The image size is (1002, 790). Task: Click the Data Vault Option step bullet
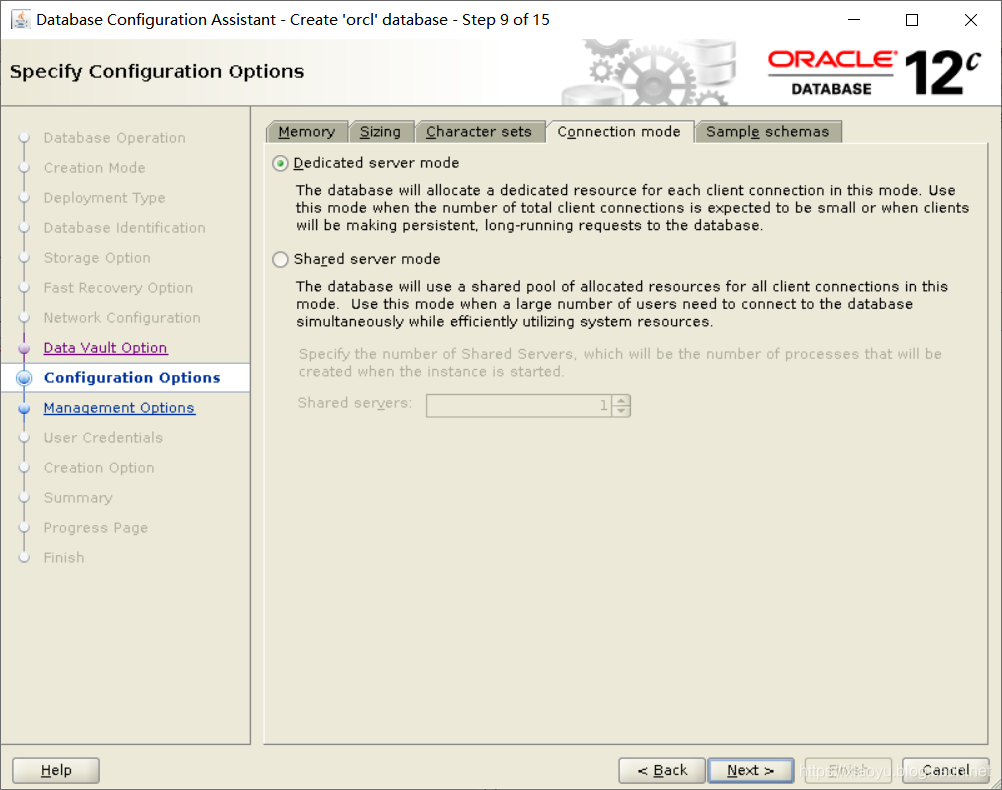24,348
